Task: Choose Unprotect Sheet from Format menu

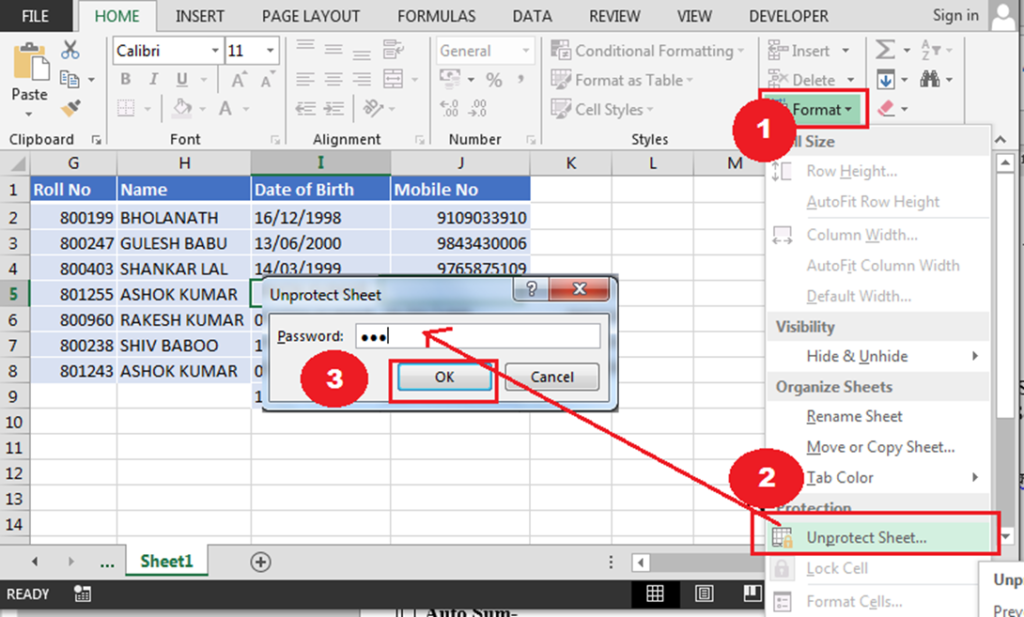Action: point(866,537)
